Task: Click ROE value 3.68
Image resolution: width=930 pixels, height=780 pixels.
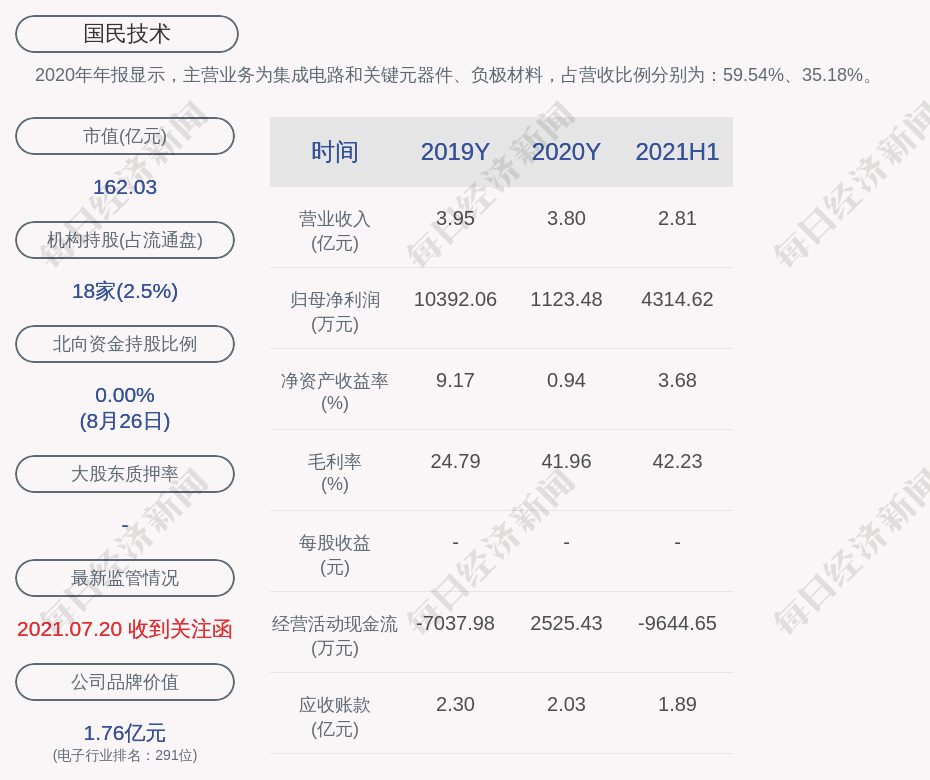Action: click(677, 380)
